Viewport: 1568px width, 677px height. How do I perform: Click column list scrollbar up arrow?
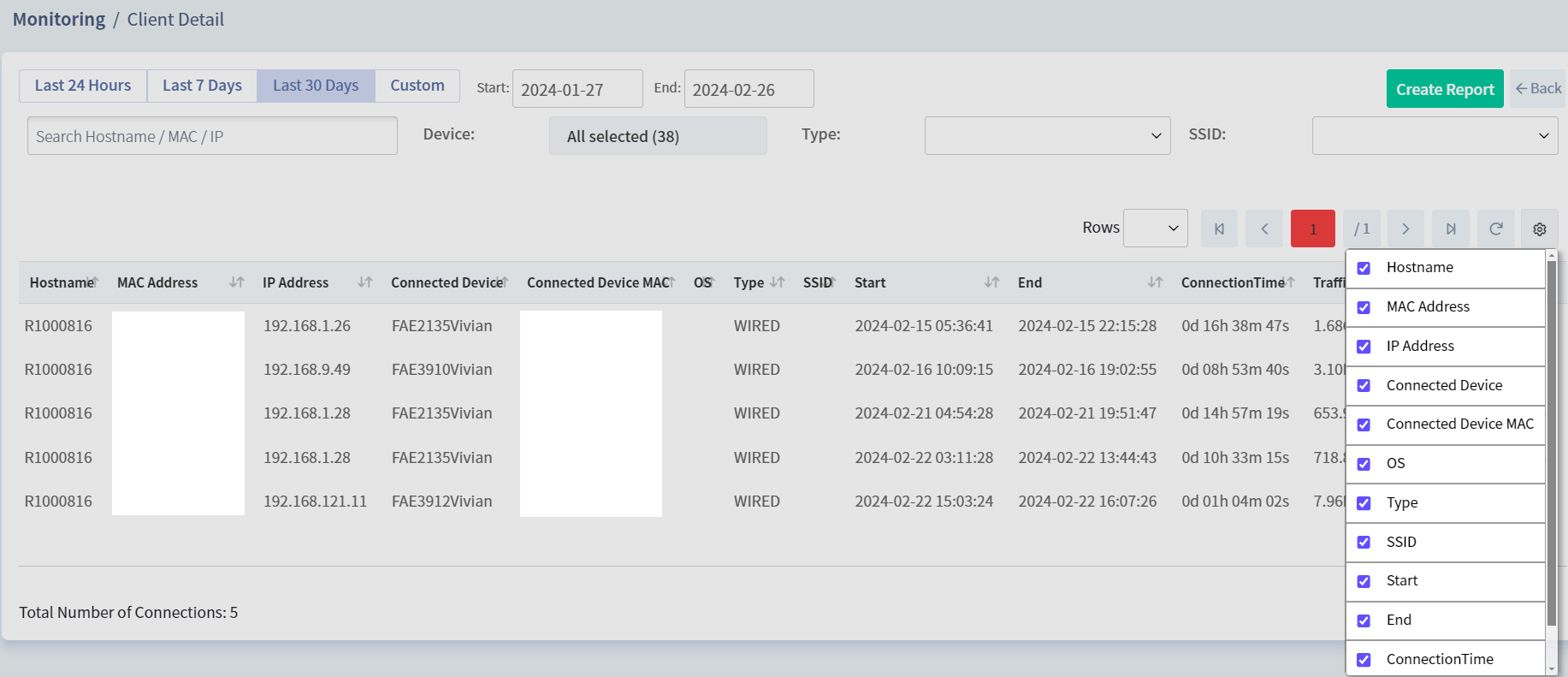coord(1551,256)
